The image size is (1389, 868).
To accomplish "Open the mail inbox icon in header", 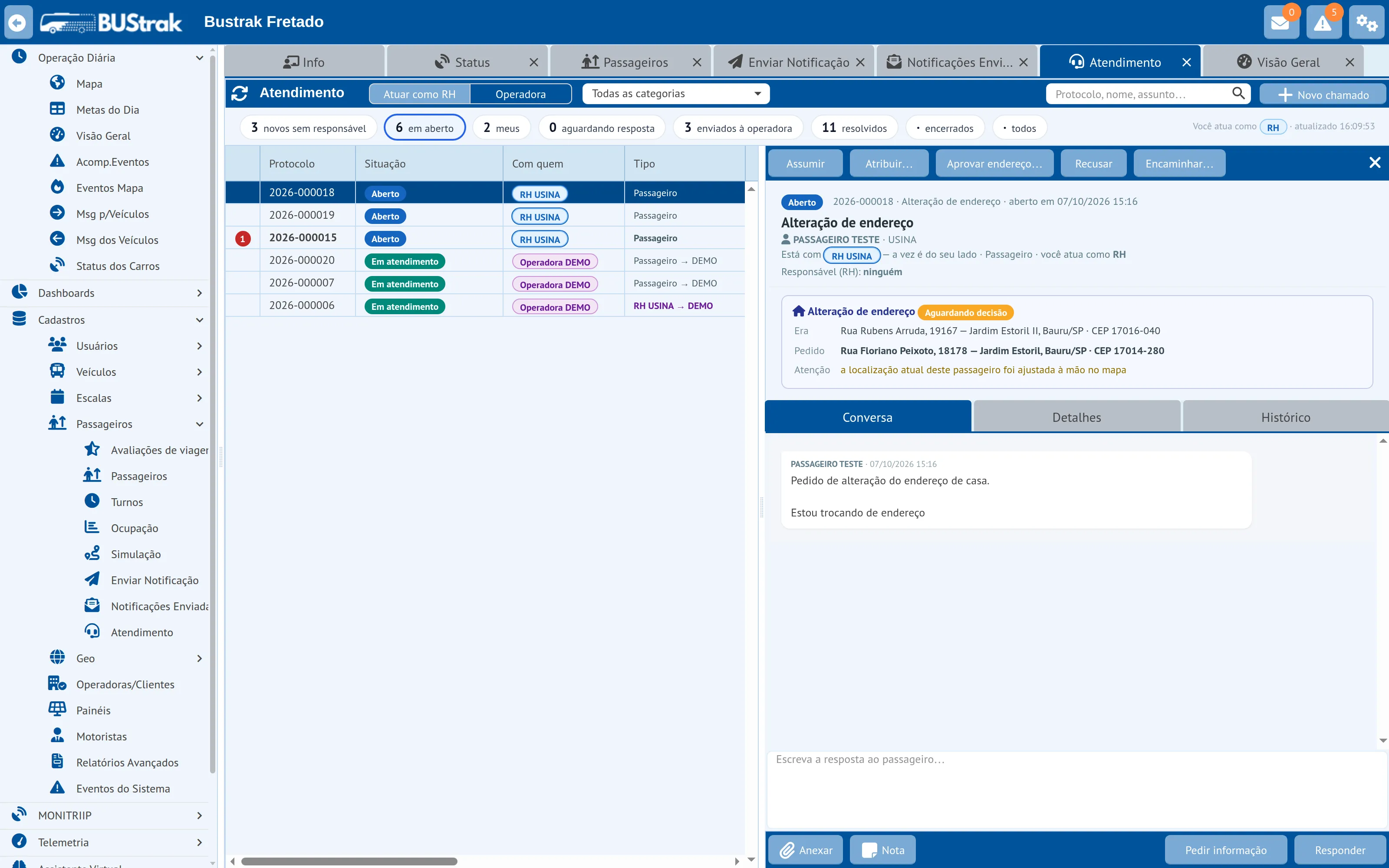I will click(1280, 23).
